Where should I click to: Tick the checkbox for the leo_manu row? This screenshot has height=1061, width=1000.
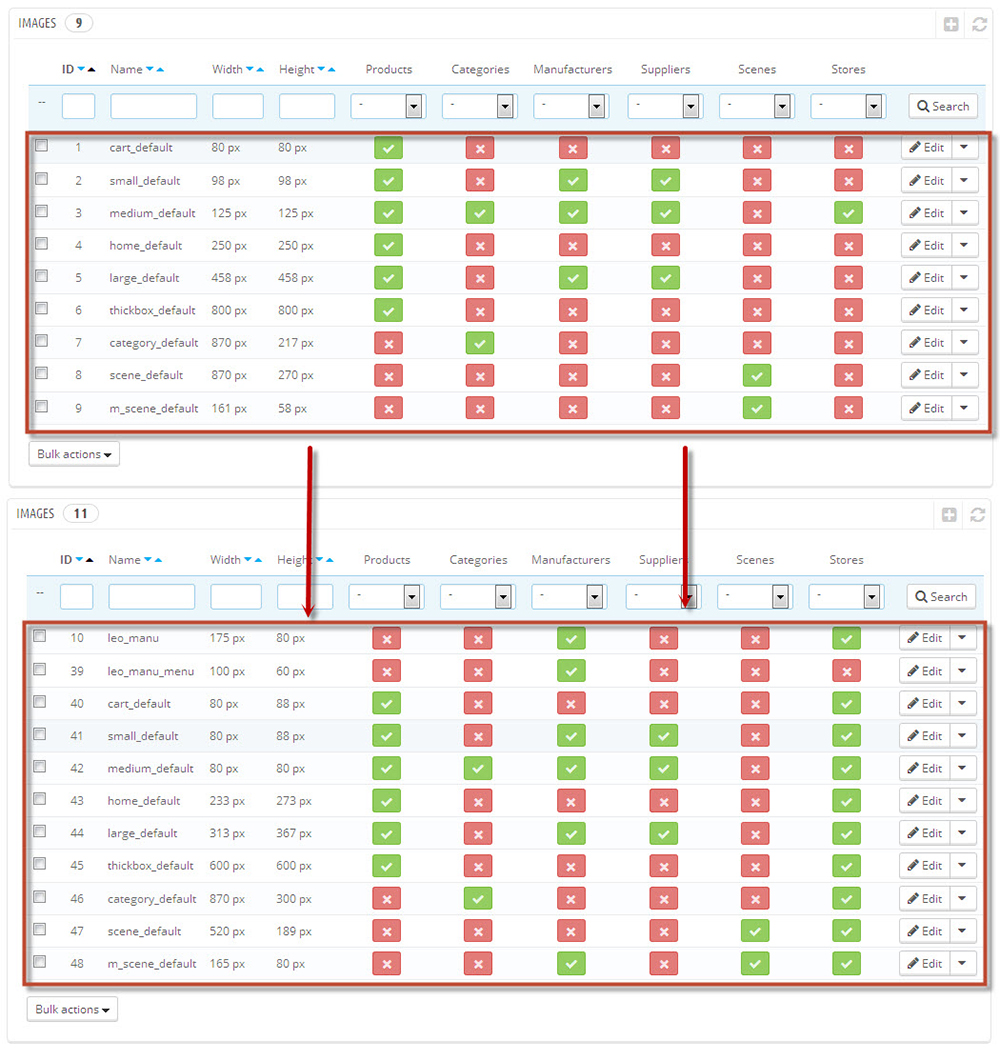click(39, 636)
